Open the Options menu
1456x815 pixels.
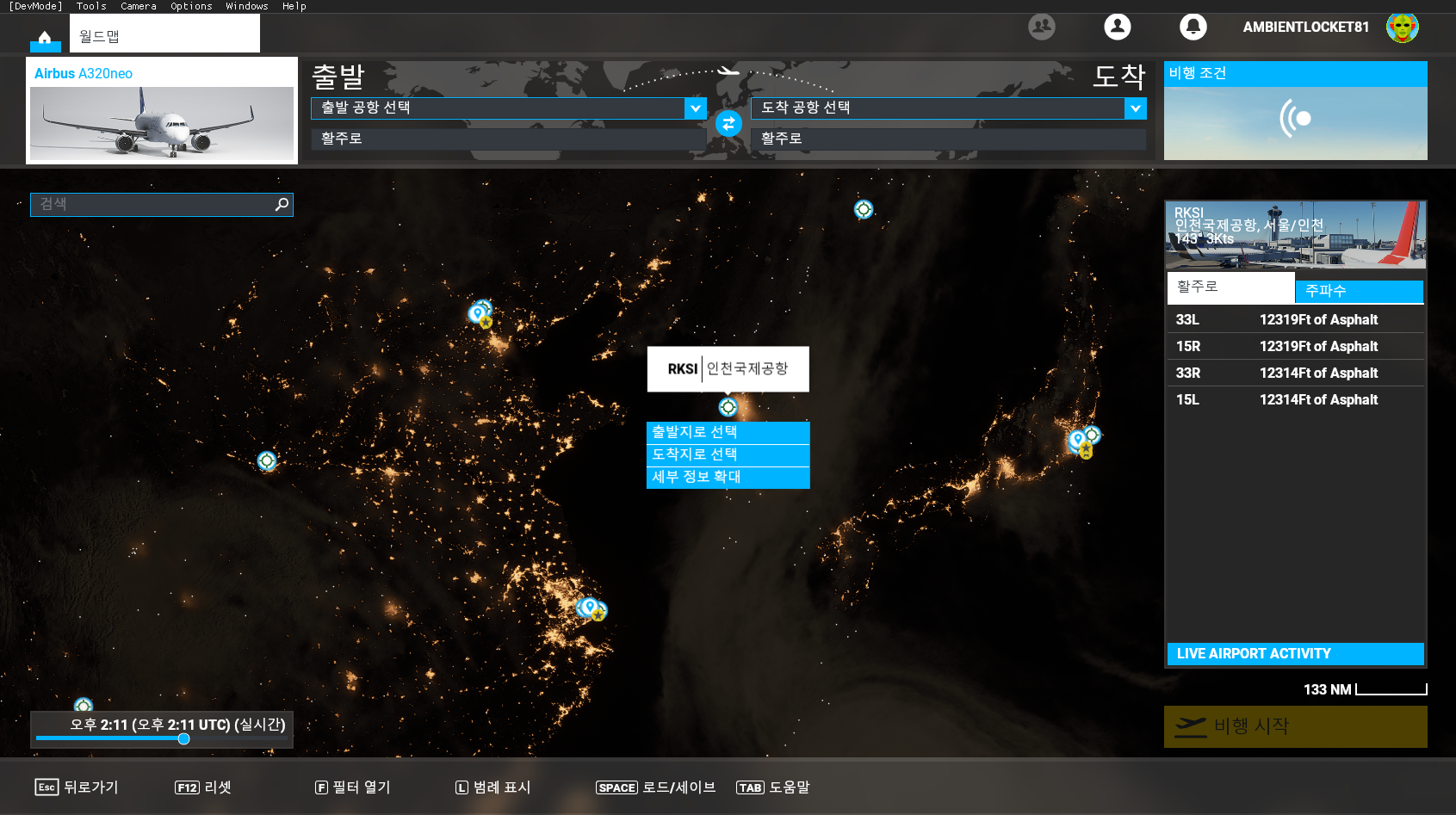tap(191, 6)
